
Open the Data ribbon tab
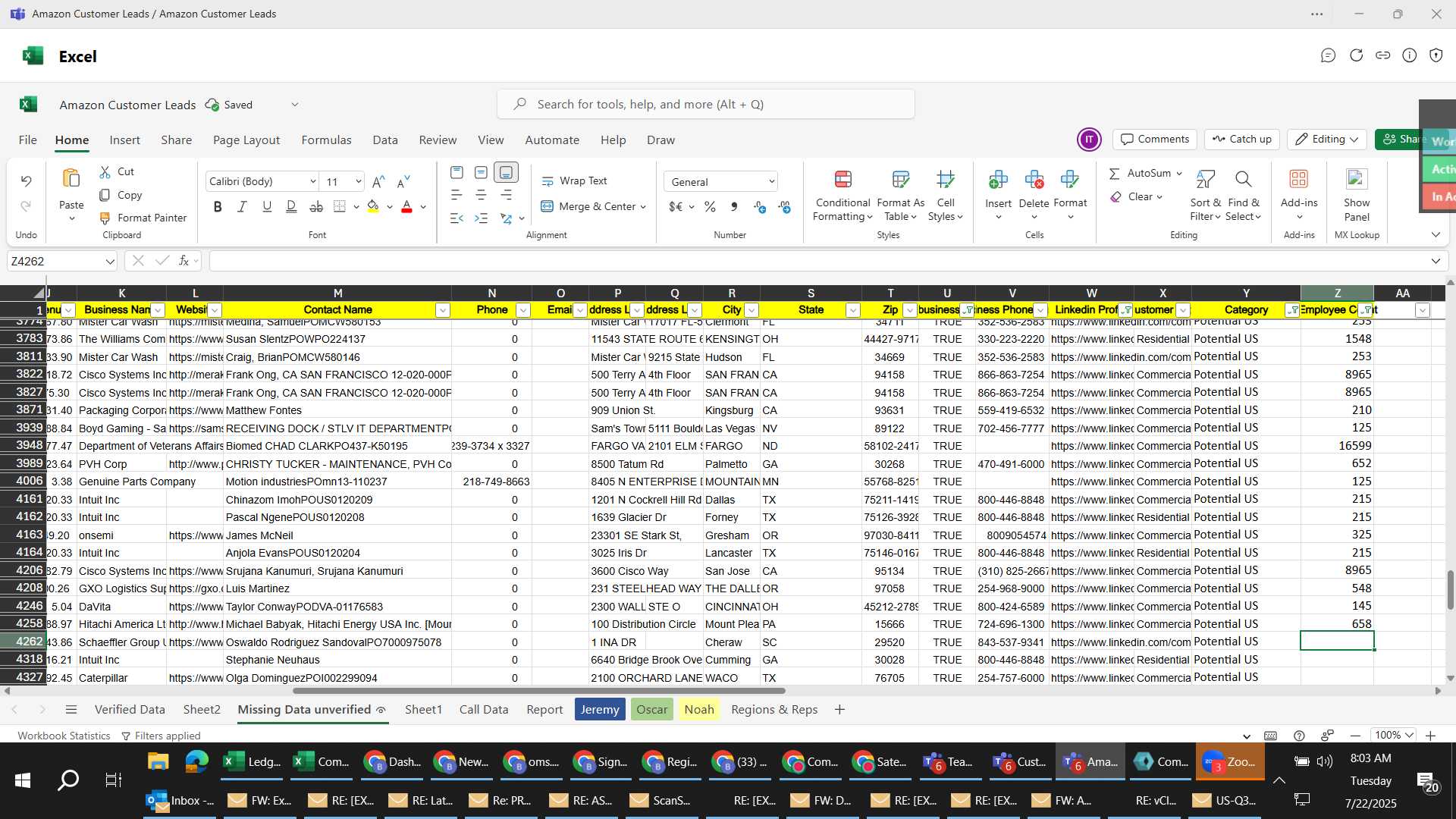point(385,140)
